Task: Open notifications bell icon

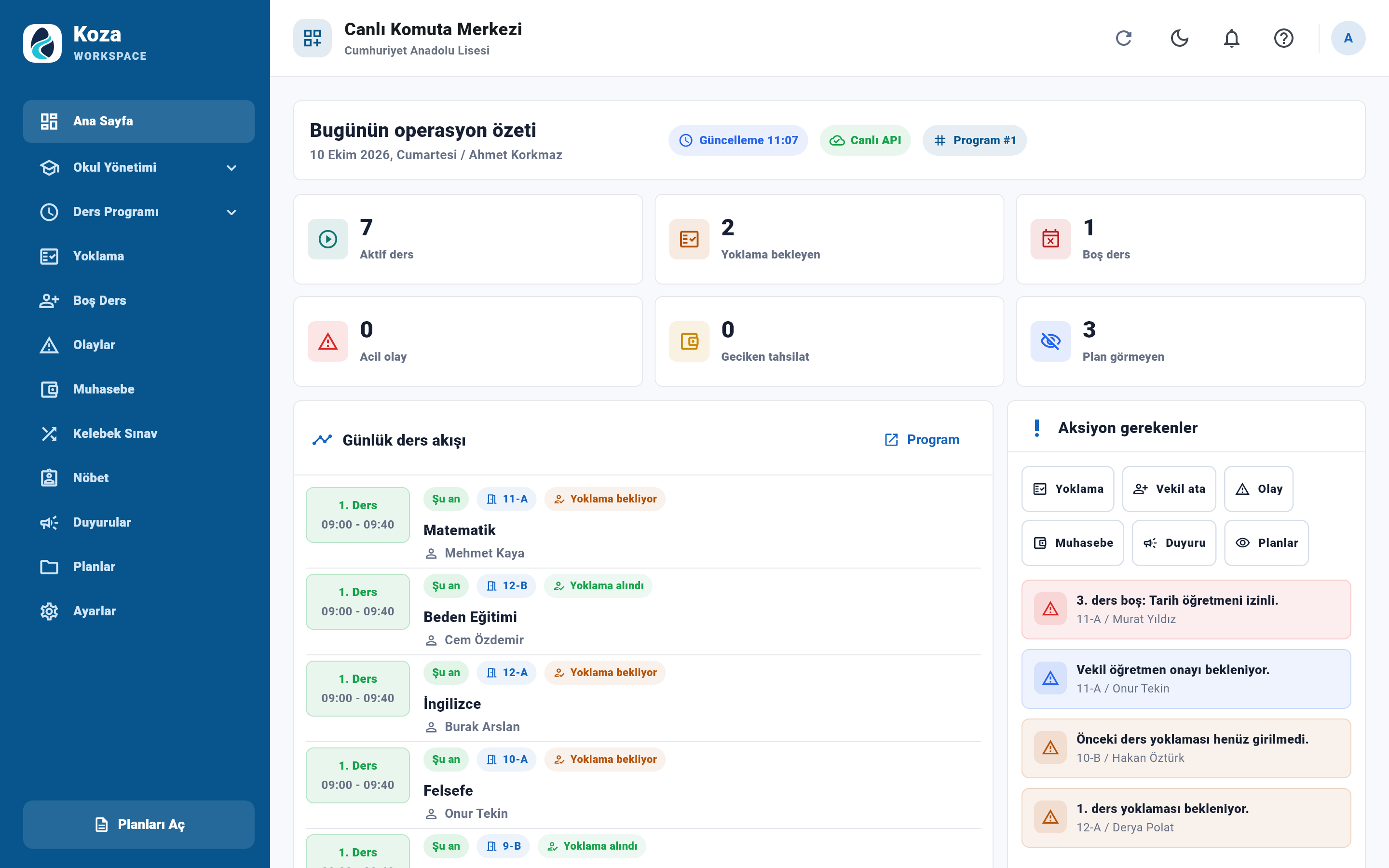Action: tap(1231, 39)
